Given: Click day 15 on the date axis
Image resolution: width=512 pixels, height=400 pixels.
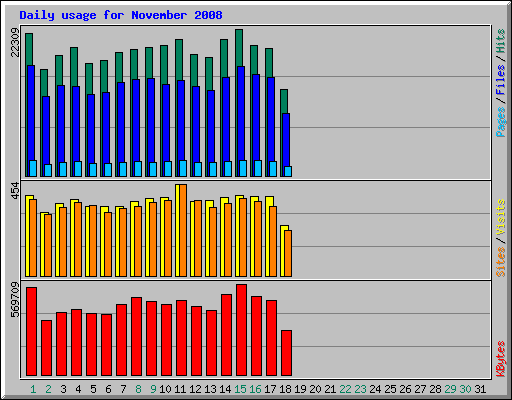Looking at the screenshot, I should coord(240,389).
